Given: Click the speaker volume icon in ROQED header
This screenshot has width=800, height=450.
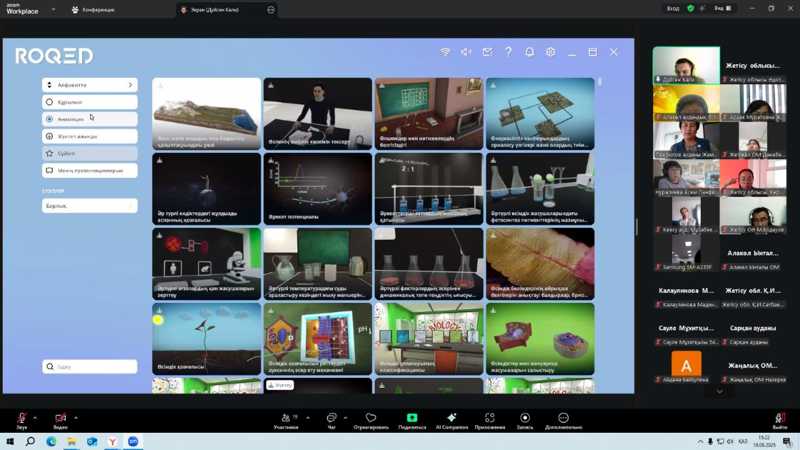Looking at the screenshot, I should point(466,52).
